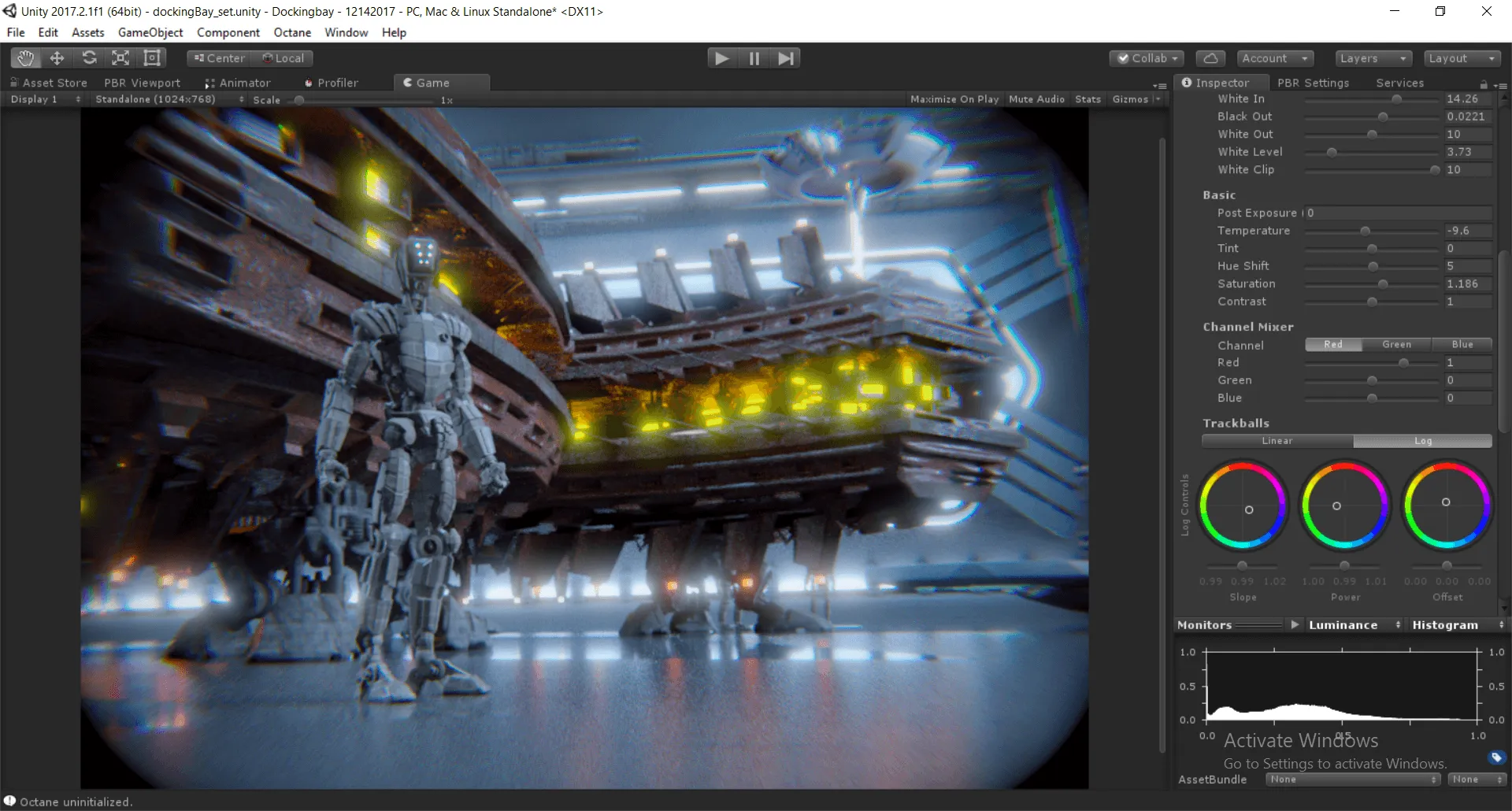Click the cloud services icon
This screenshot has height=811, width=1512.
coord(1210,57)
